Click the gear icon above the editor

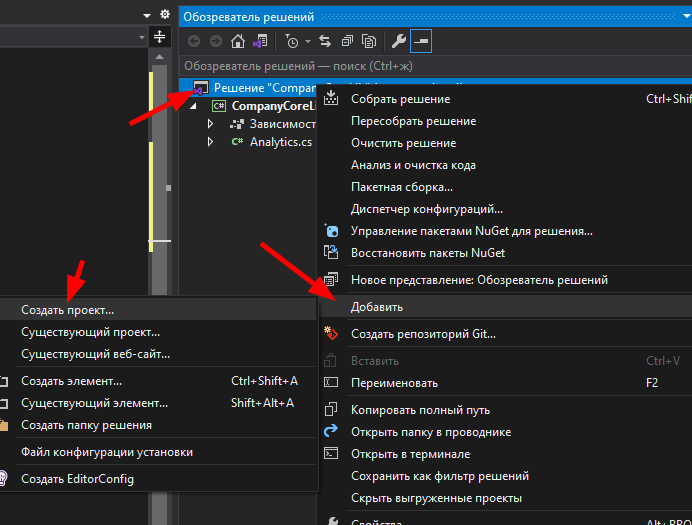(x=165, y=15)
